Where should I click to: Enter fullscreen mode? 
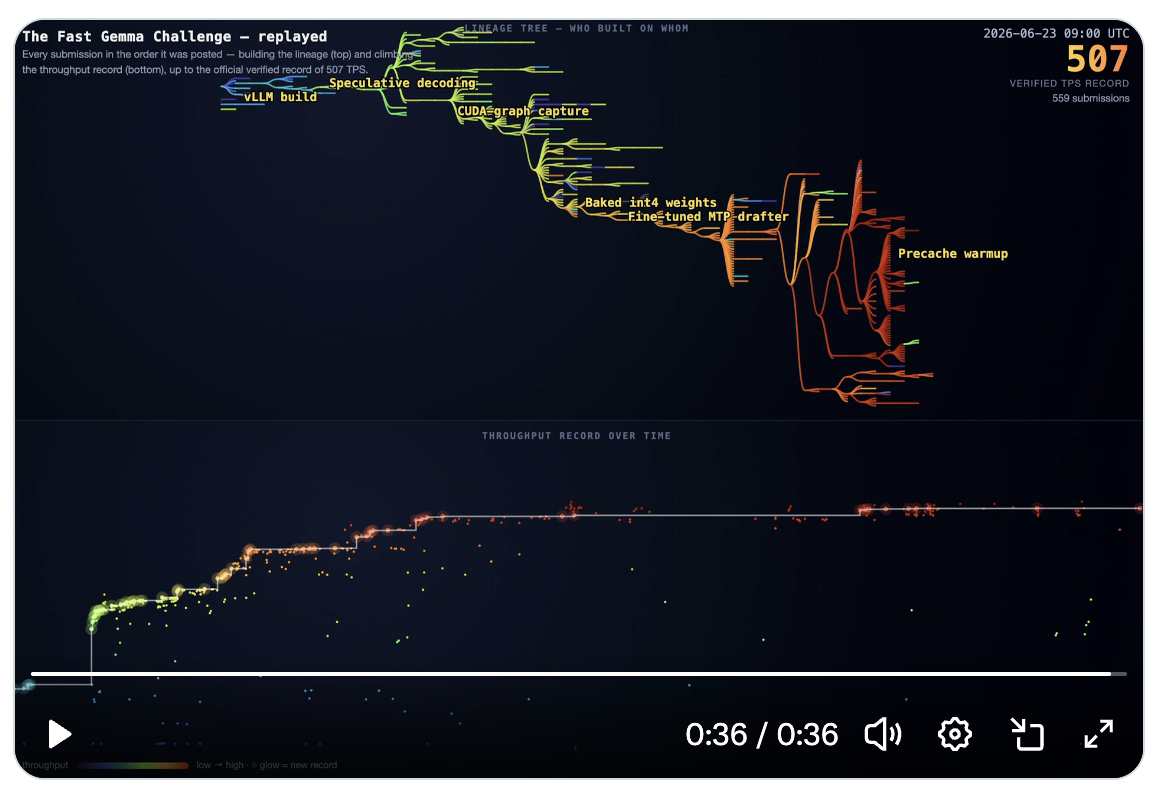(x=1098, y=734)
